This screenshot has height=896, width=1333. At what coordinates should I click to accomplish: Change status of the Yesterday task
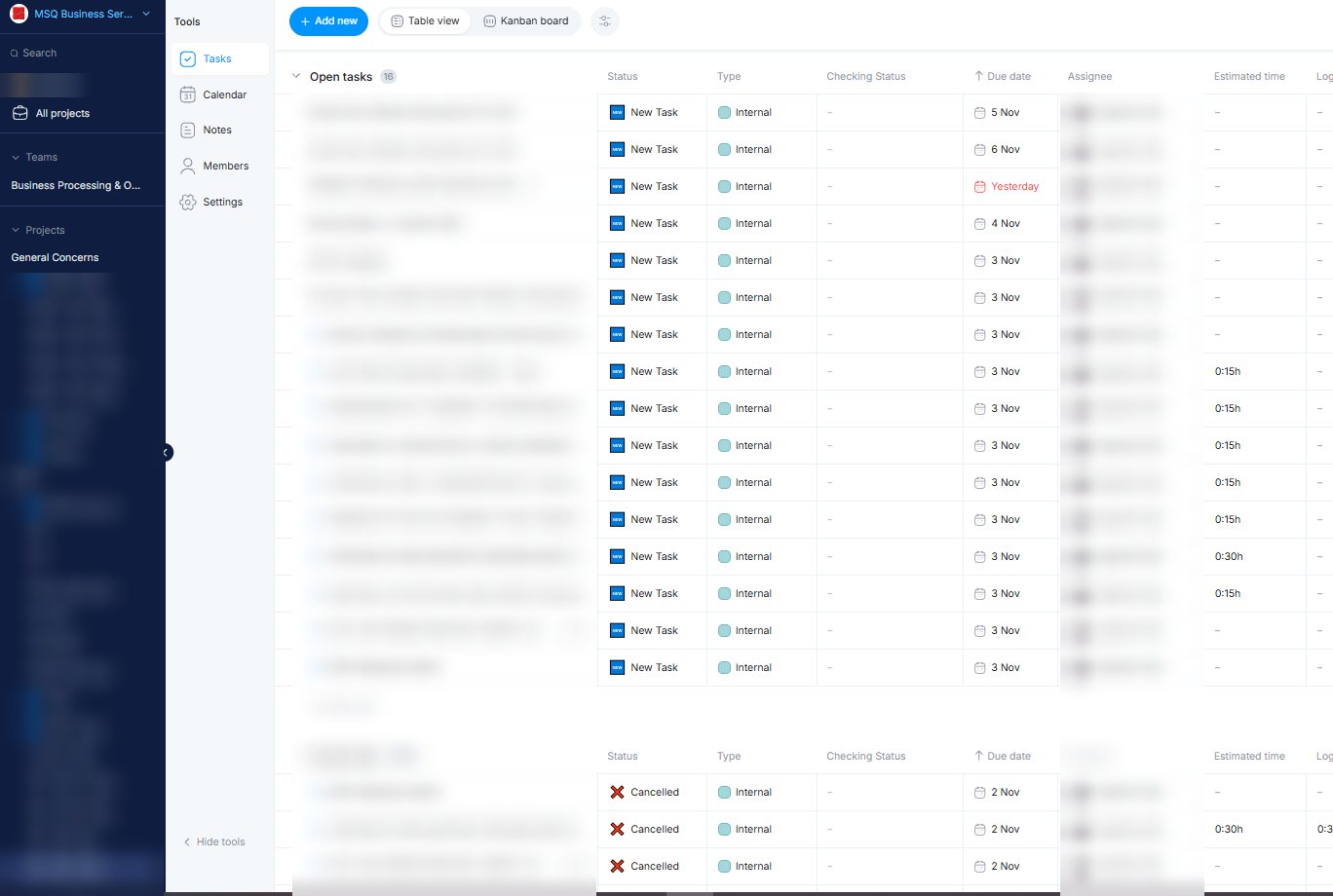(652, 186)
